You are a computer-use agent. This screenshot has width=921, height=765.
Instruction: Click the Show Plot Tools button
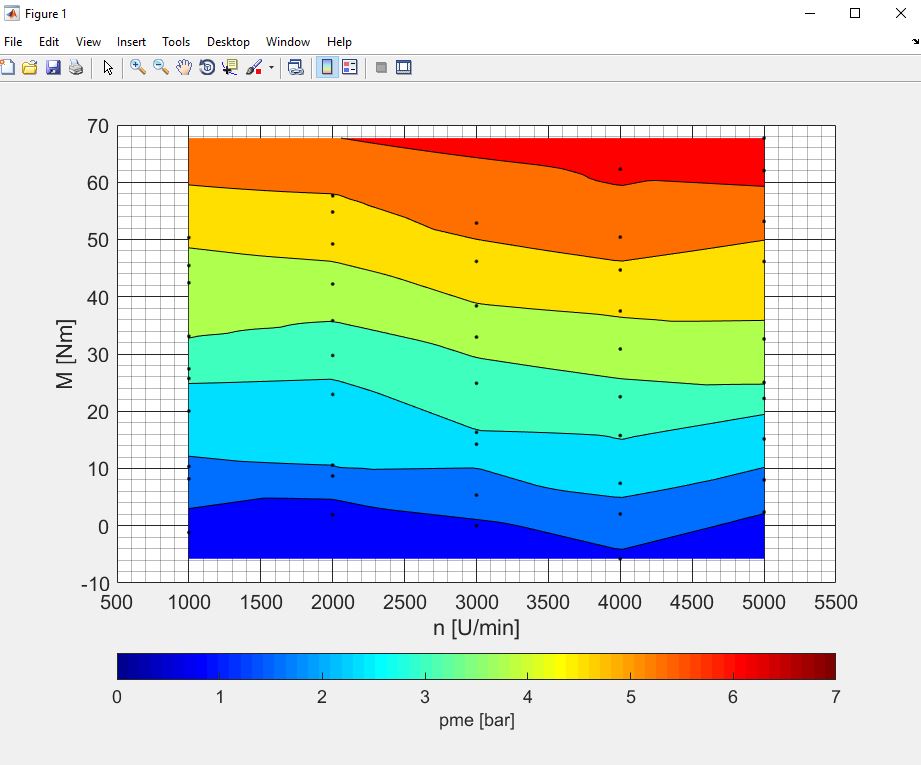point(404,68)
